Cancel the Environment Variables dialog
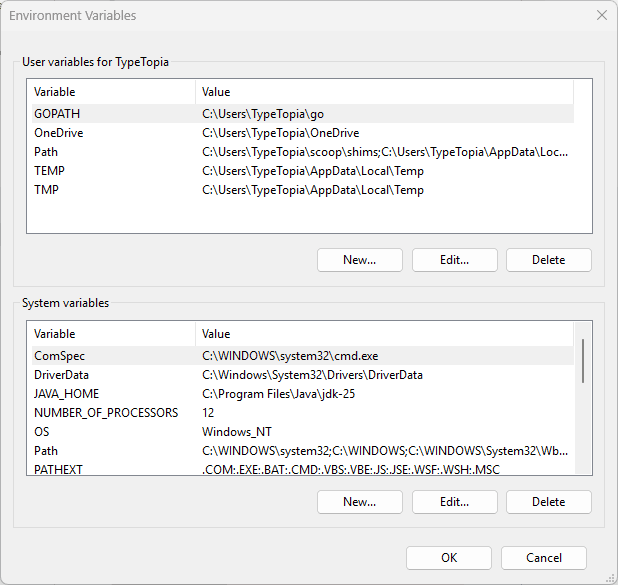The height and width of the screenshot is (585, 618). (543, 558)
